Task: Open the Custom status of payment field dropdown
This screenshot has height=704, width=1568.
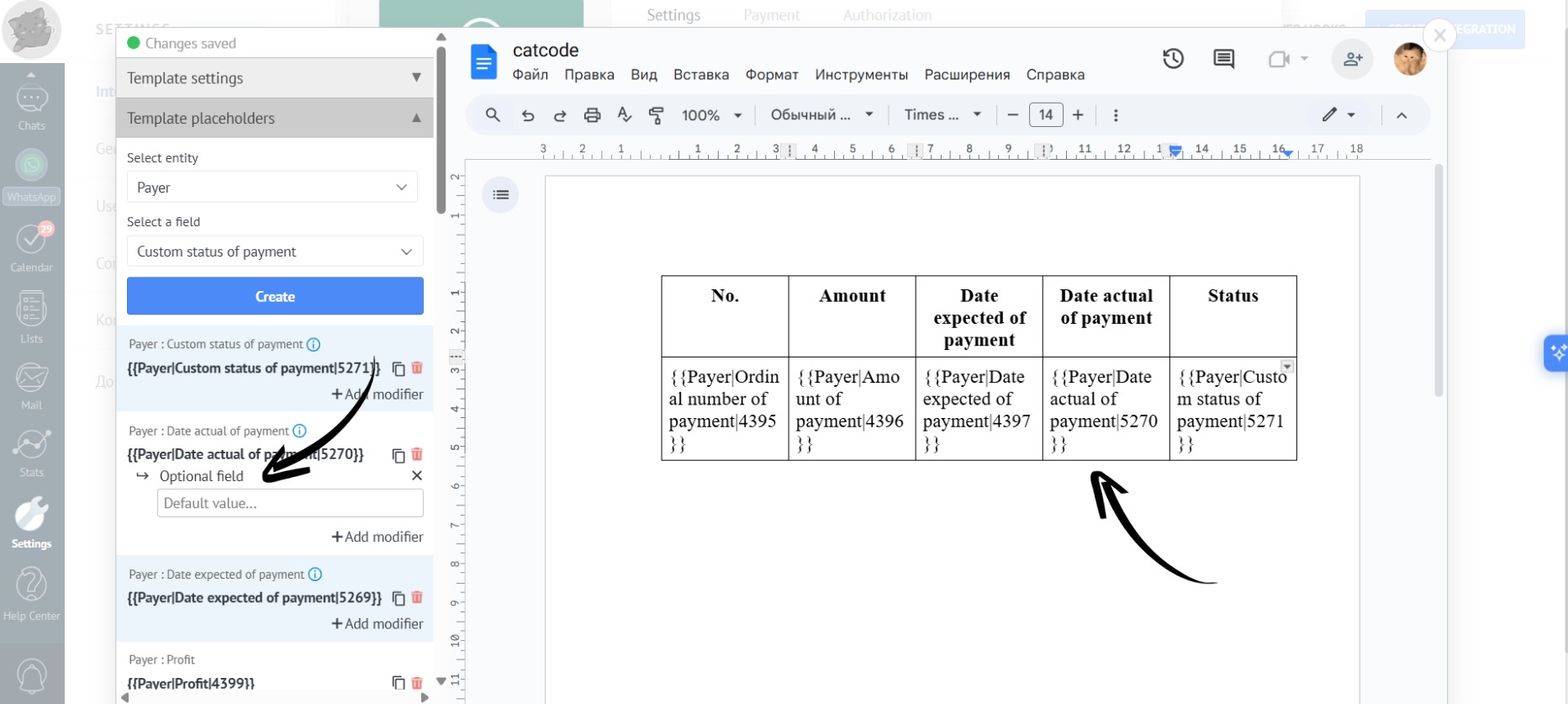Action: 274,251
